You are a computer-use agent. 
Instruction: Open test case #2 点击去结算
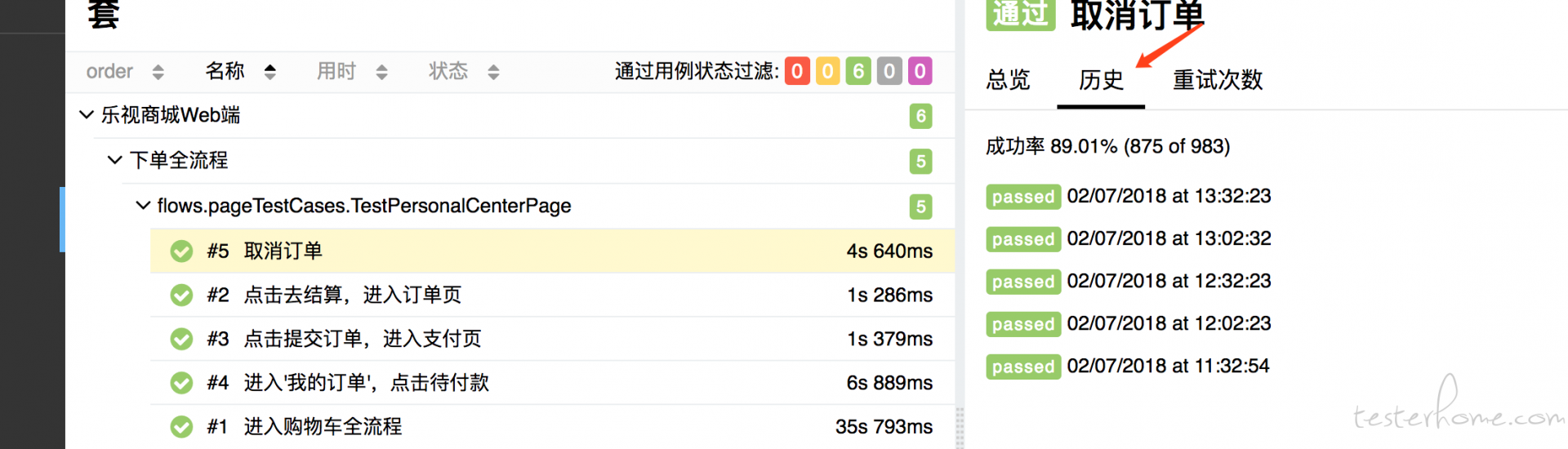click(x=553, y=295)
